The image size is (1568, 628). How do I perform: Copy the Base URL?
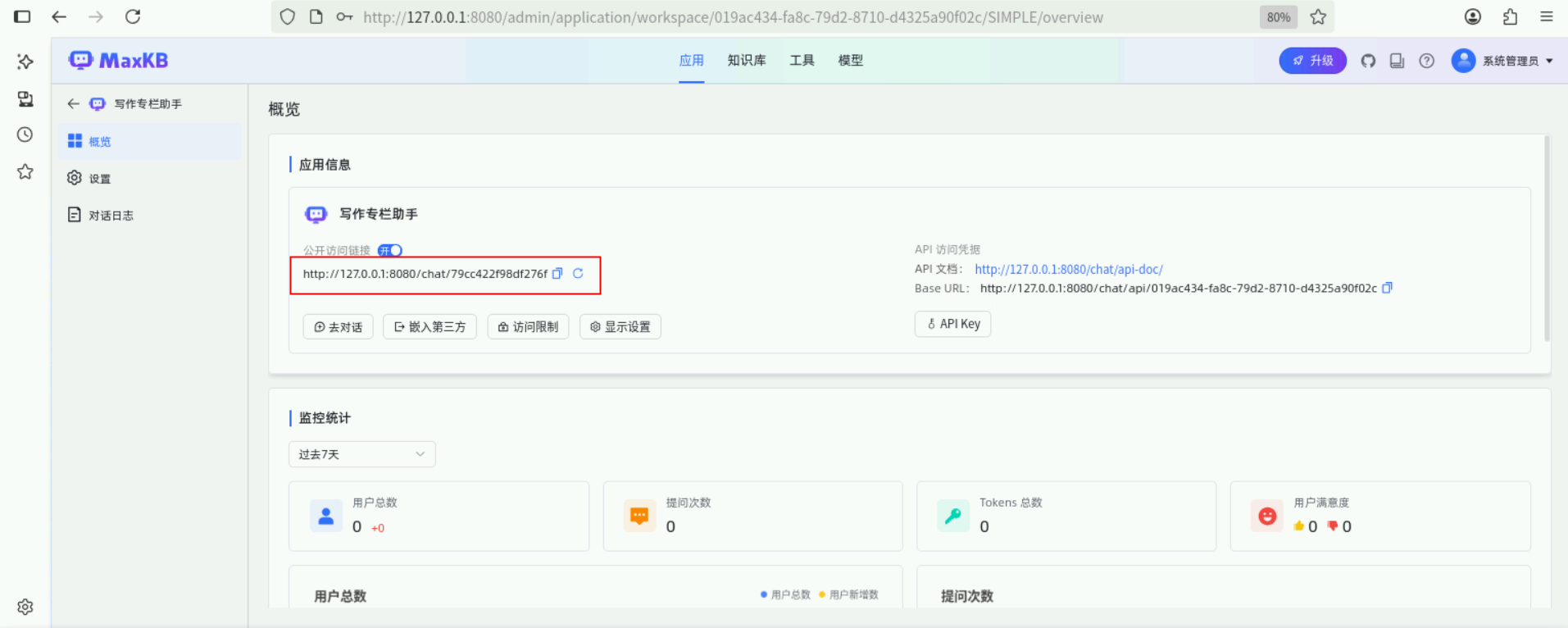[x=1387, y=288]
